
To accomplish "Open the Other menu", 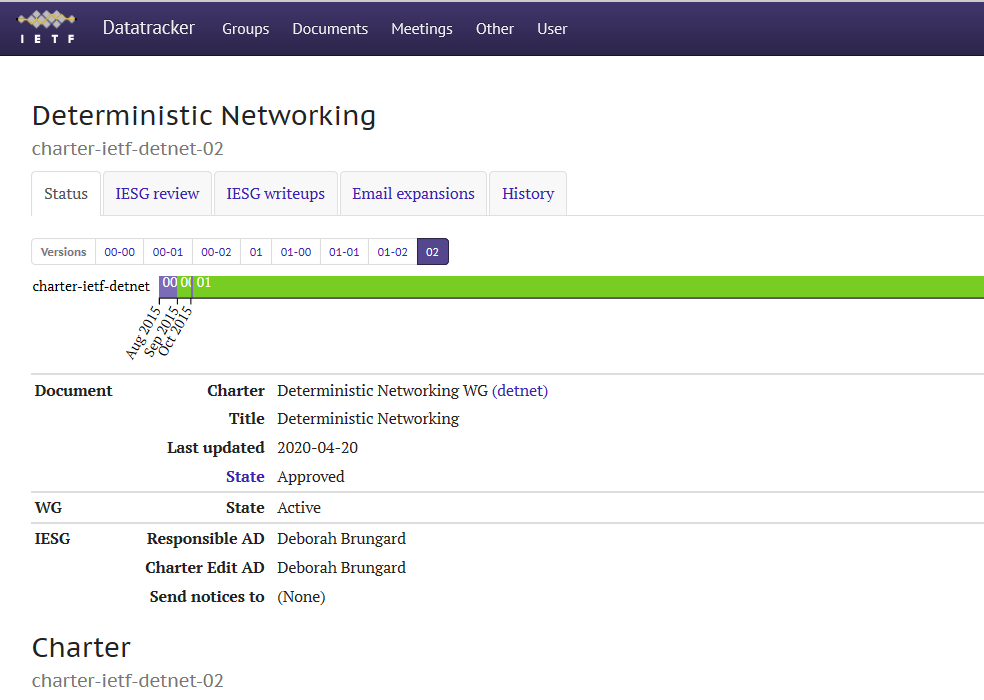I will [495, 29].
